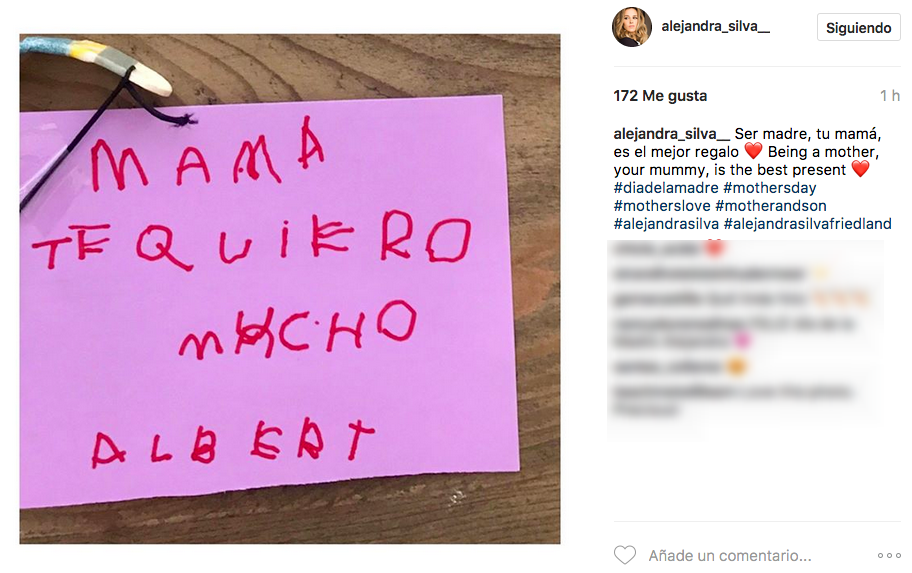The height and width of the screenshot is (573, 912).
Task: Open the #motherandson hashtag
Action: (771, 206)
